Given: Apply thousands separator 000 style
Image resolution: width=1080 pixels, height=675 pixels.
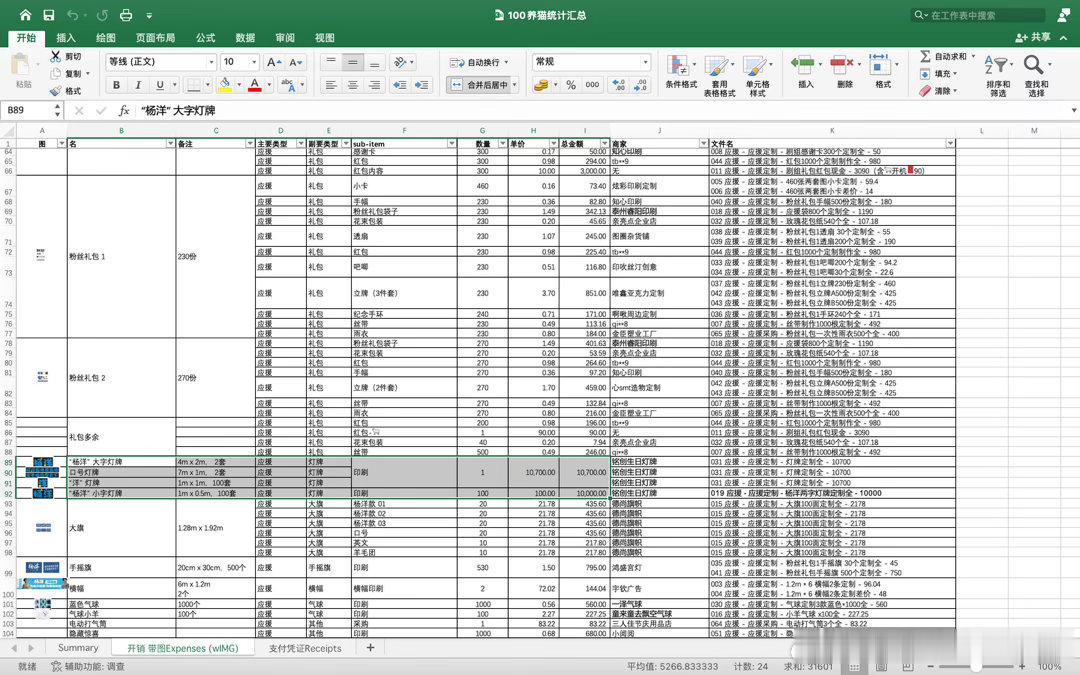Looking at the screenshot, I should 592,85.
